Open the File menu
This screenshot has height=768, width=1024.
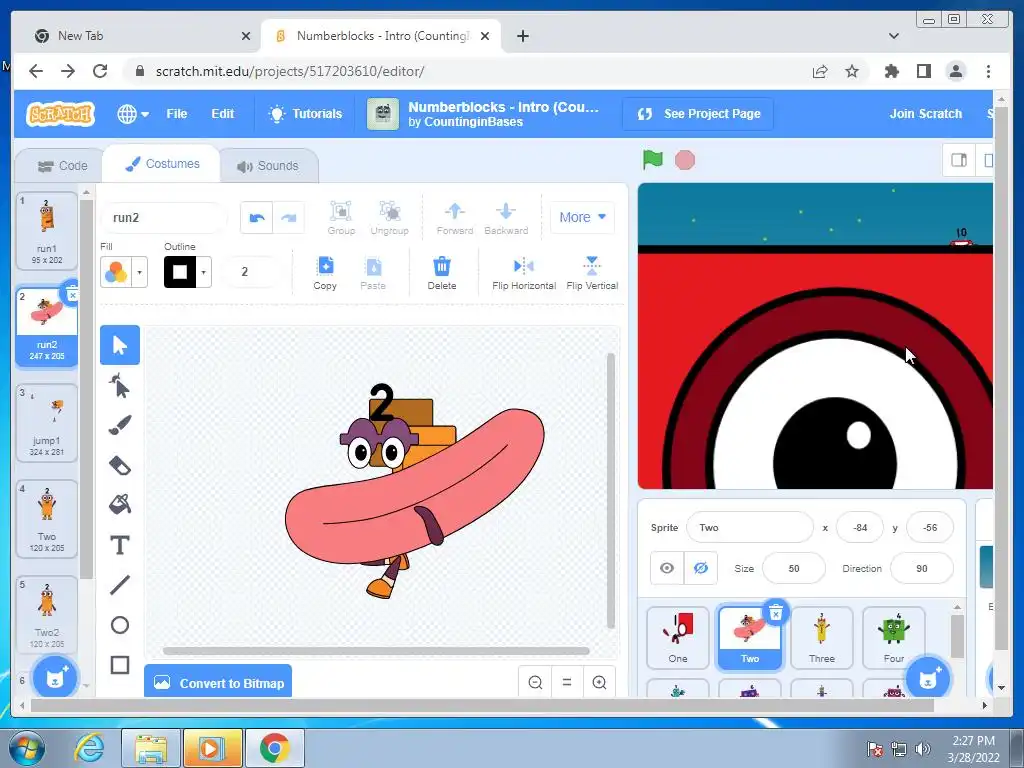coord(176,114)
